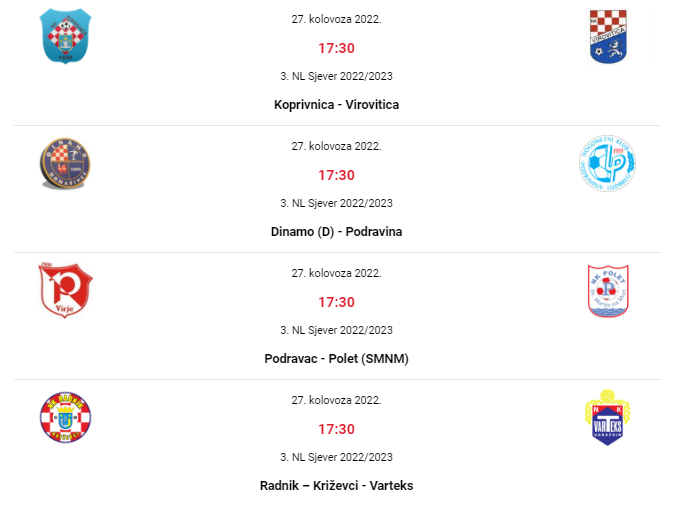The height and width of the screenshot is (521, 677).
Task: Open the NK Polet club crest
Action: (x=608, y=290)
